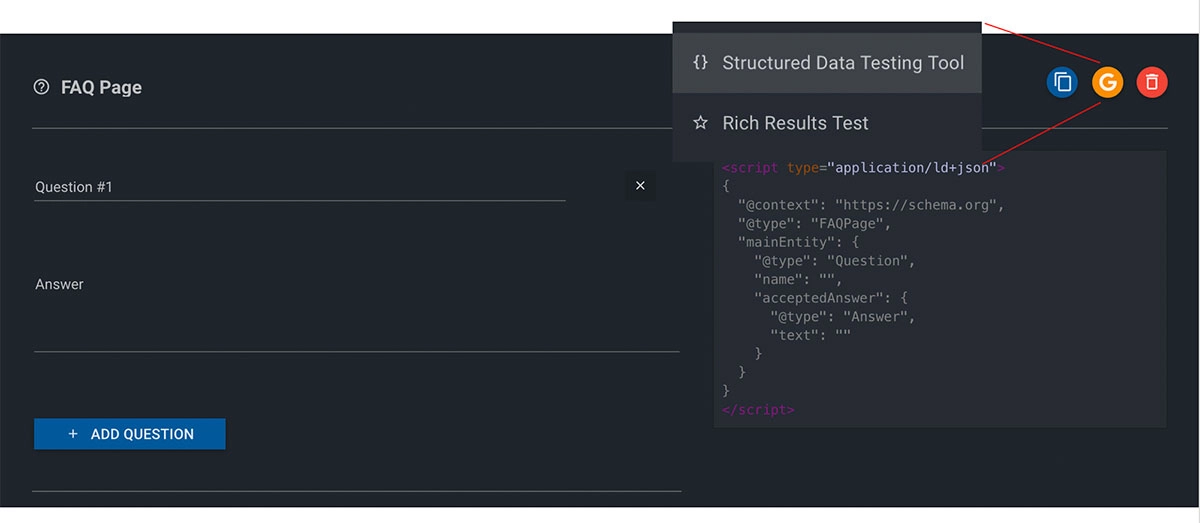Screen dimensions: 1200x523
Task: Select Rich Results Test option
Action: 827,123
